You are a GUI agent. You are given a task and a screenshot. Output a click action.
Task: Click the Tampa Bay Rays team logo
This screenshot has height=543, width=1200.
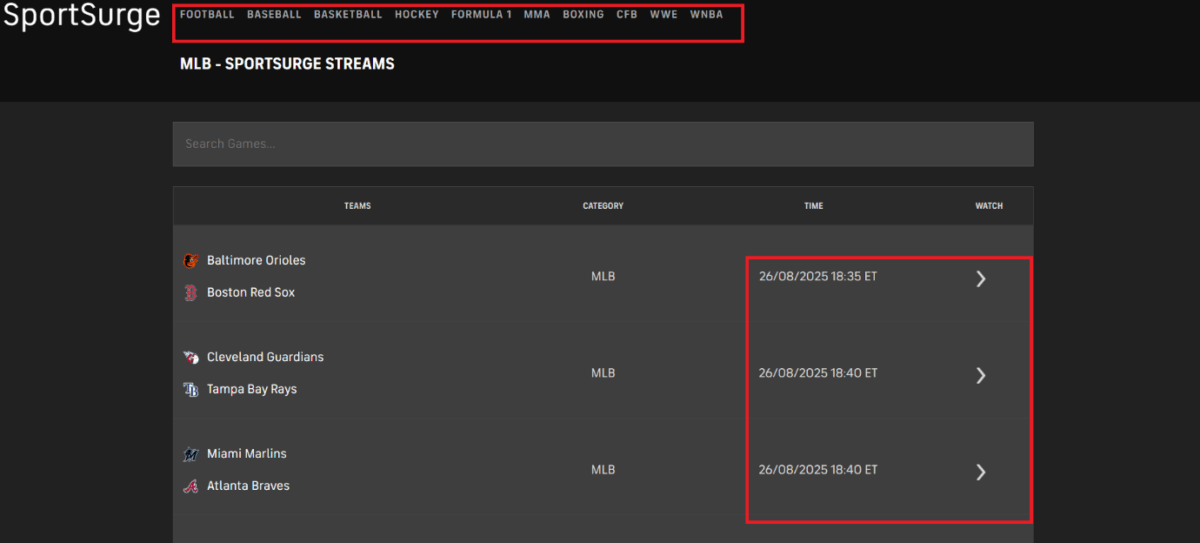(191, 389)
